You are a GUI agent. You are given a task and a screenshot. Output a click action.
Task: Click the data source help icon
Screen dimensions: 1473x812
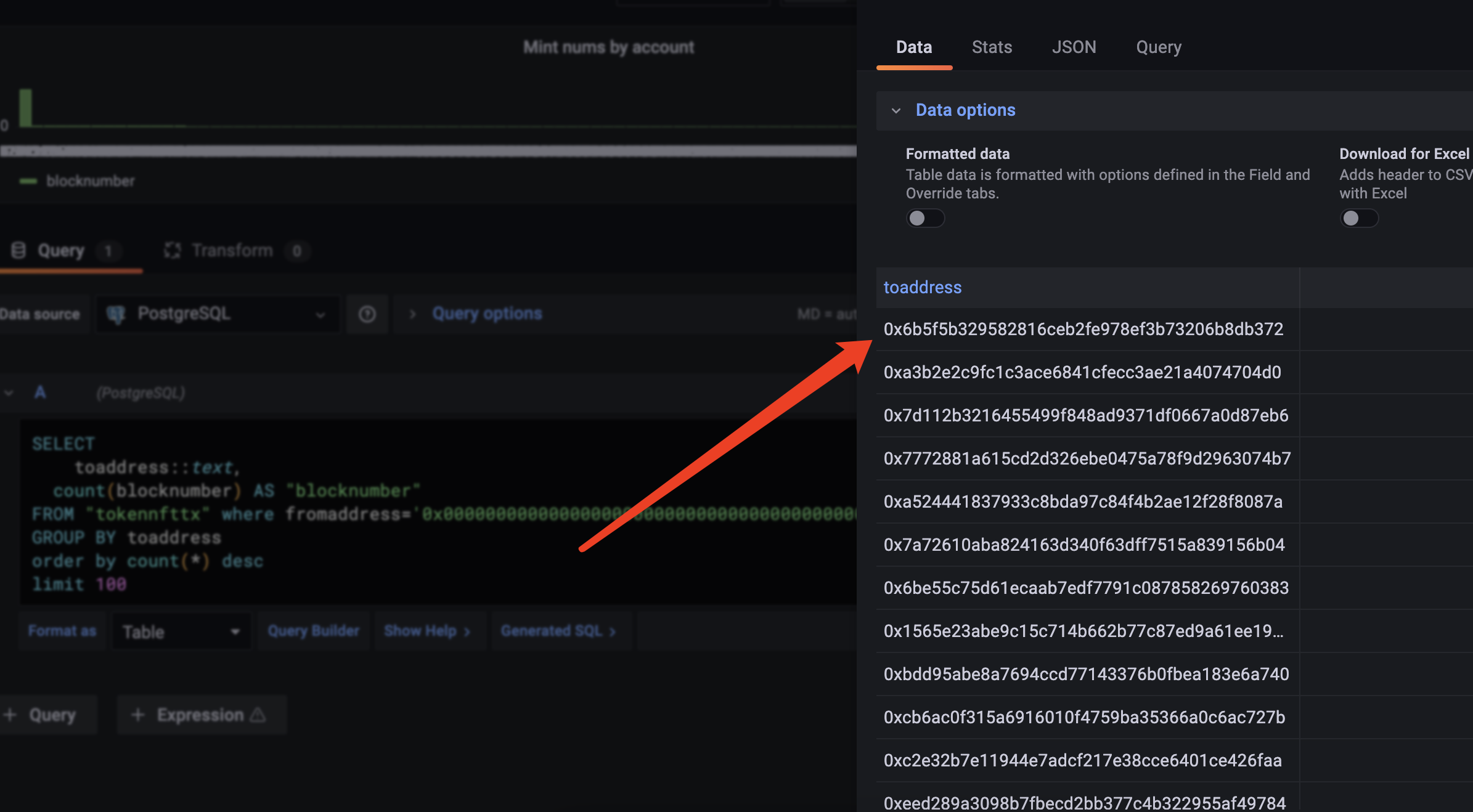(367, 314)
